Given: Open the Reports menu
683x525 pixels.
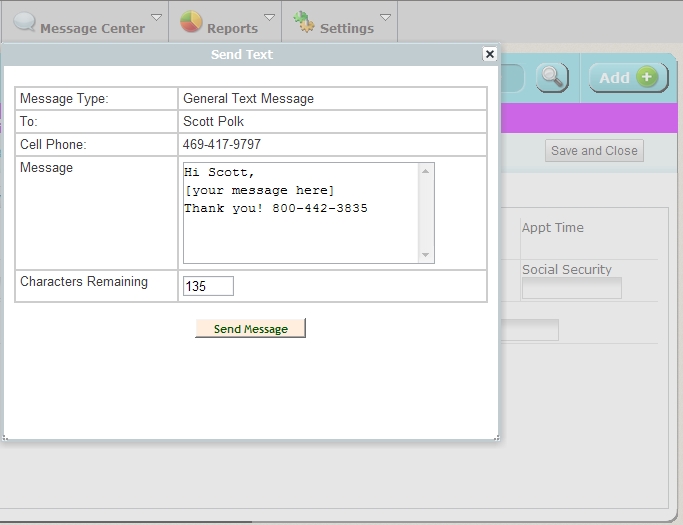Looking at the screenshot, I should [x=232, y=28].
